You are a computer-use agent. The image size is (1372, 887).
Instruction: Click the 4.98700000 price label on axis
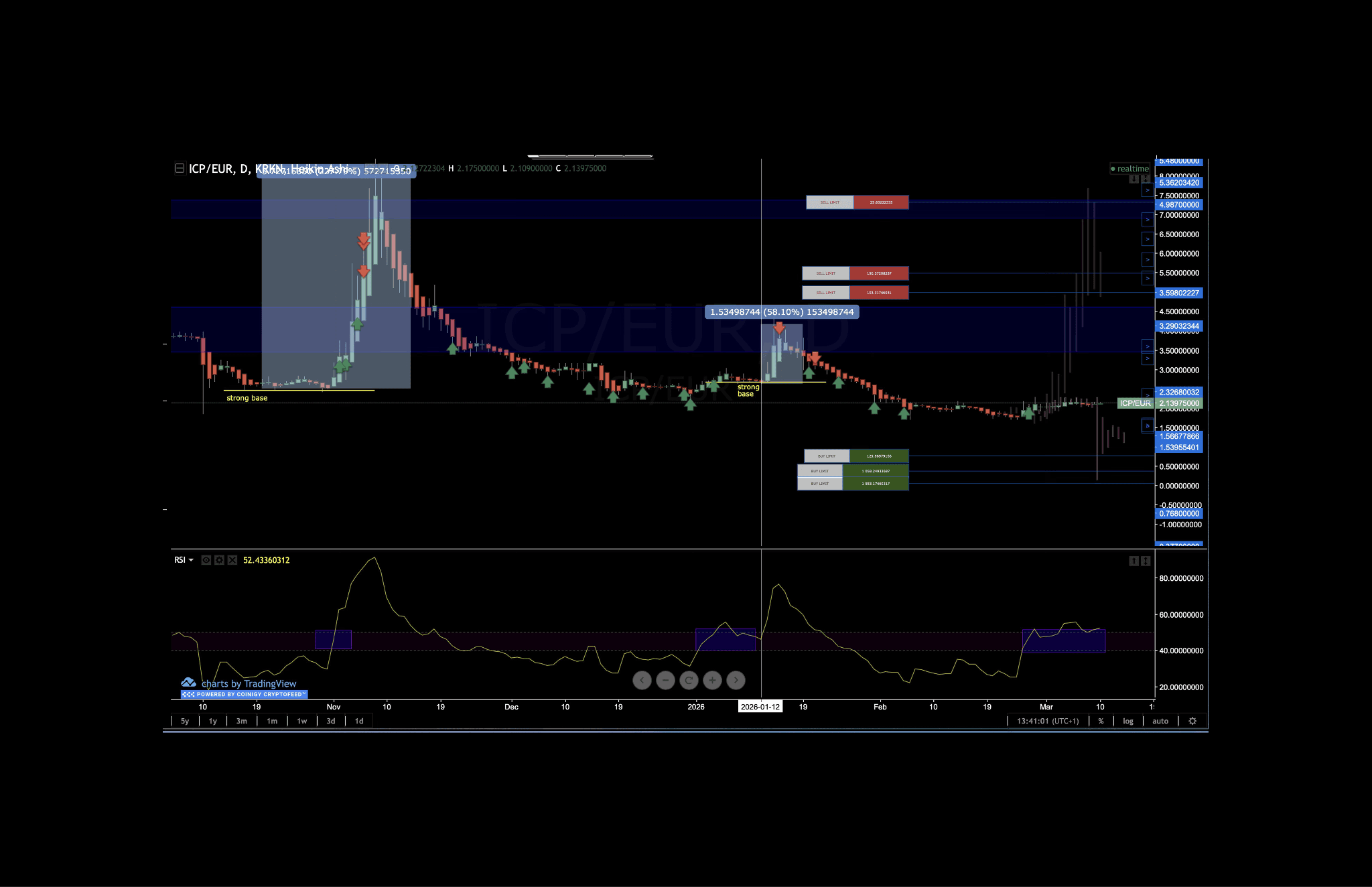click(1179, 205)
